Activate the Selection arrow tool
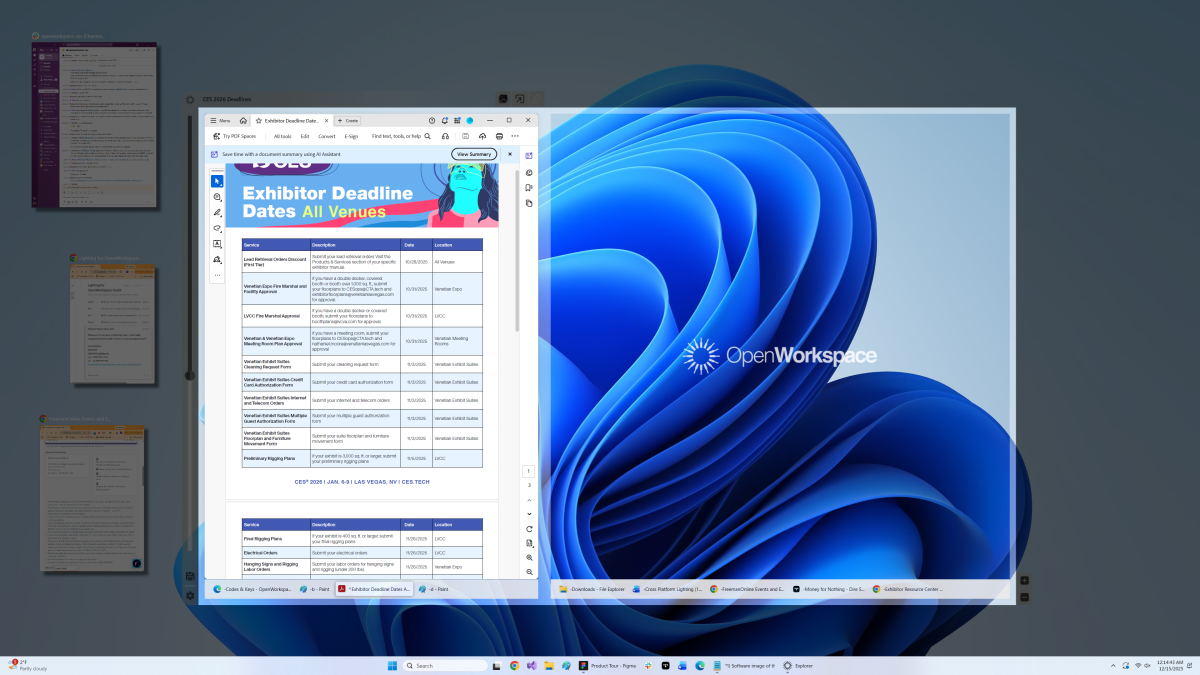 point(217,181)
